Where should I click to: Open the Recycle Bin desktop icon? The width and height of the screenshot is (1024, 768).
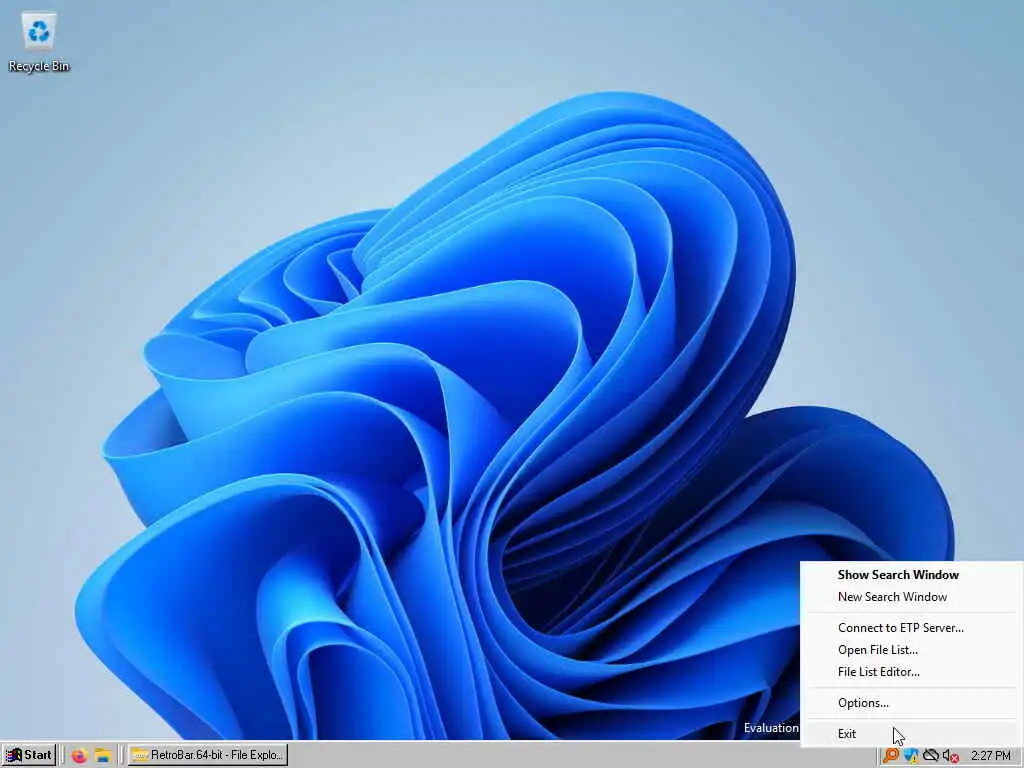click(39, 42)
